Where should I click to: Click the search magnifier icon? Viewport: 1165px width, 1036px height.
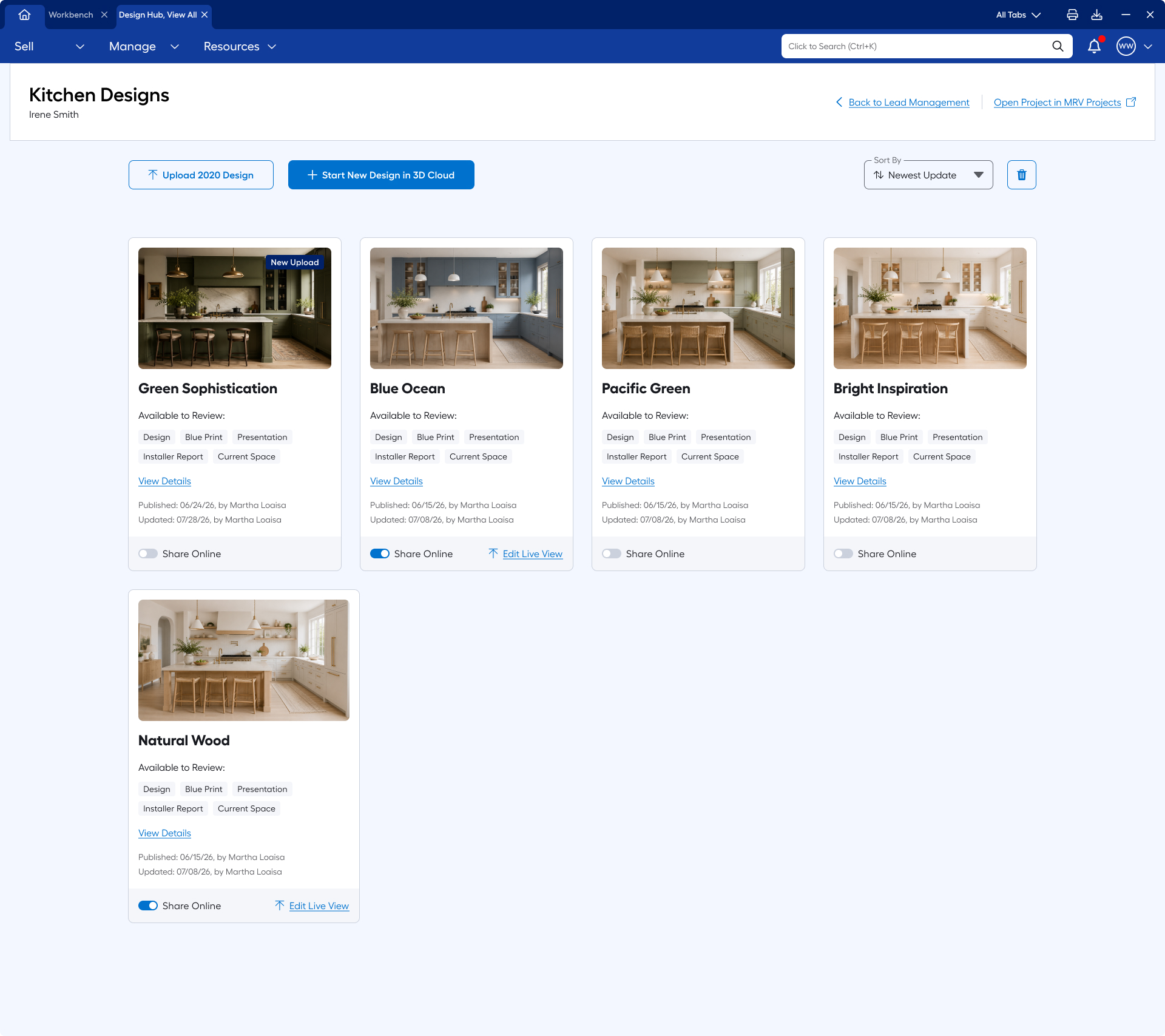pos(1058,46)
